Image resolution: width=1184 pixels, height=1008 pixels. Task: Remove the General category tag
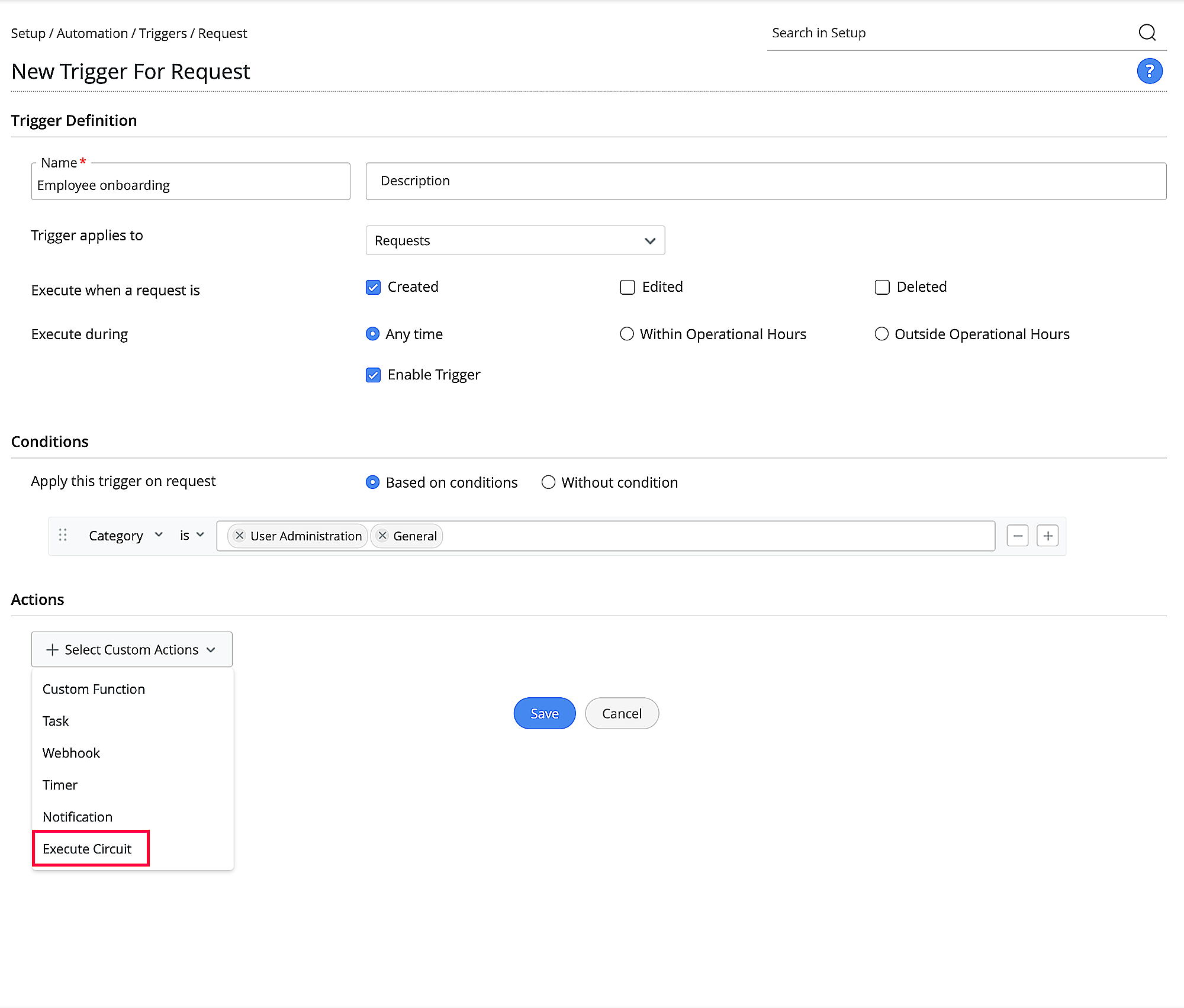[383, 536]
